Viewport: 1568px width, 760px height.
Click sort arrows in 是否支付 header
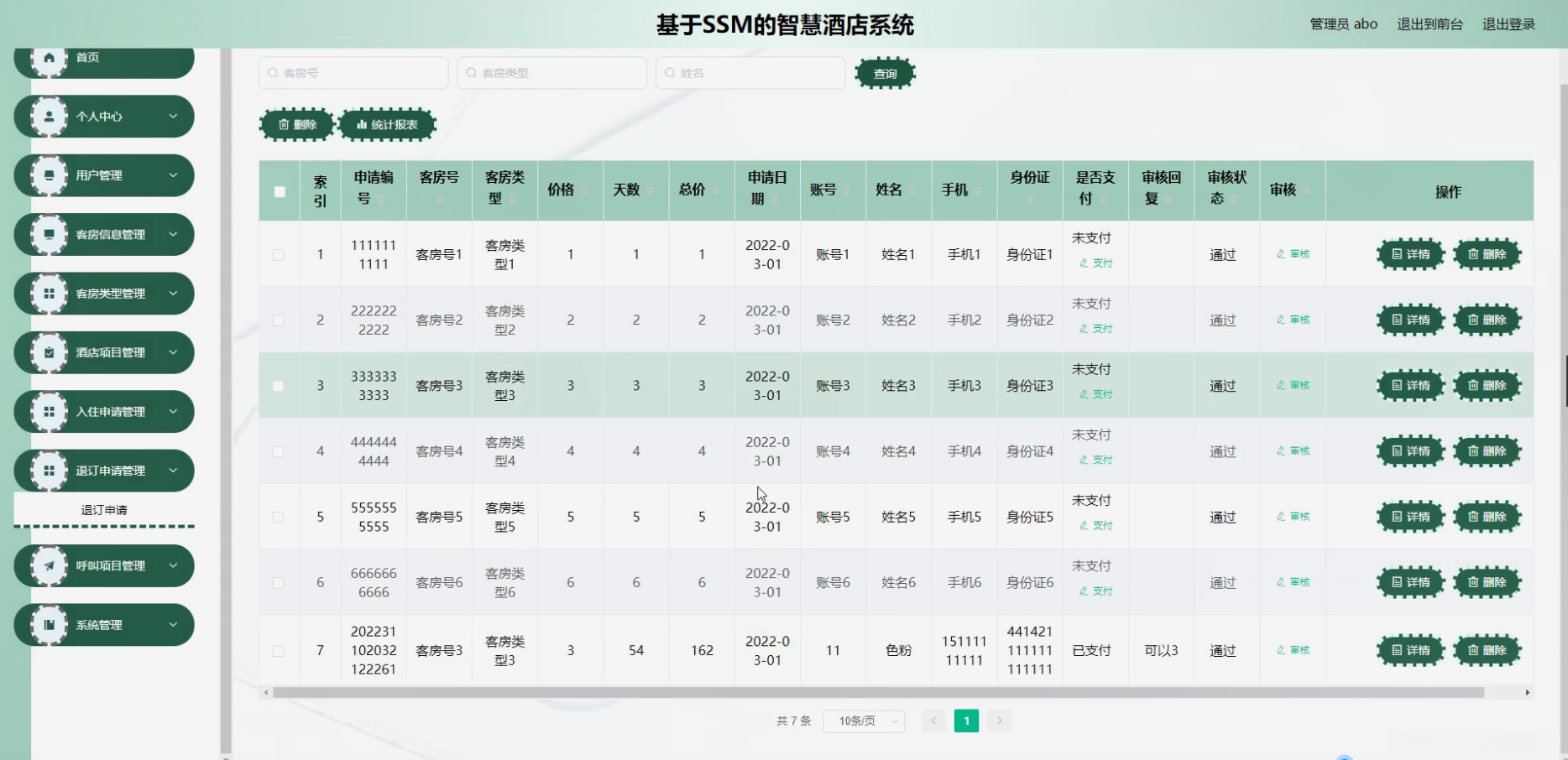click(1103, 200)
